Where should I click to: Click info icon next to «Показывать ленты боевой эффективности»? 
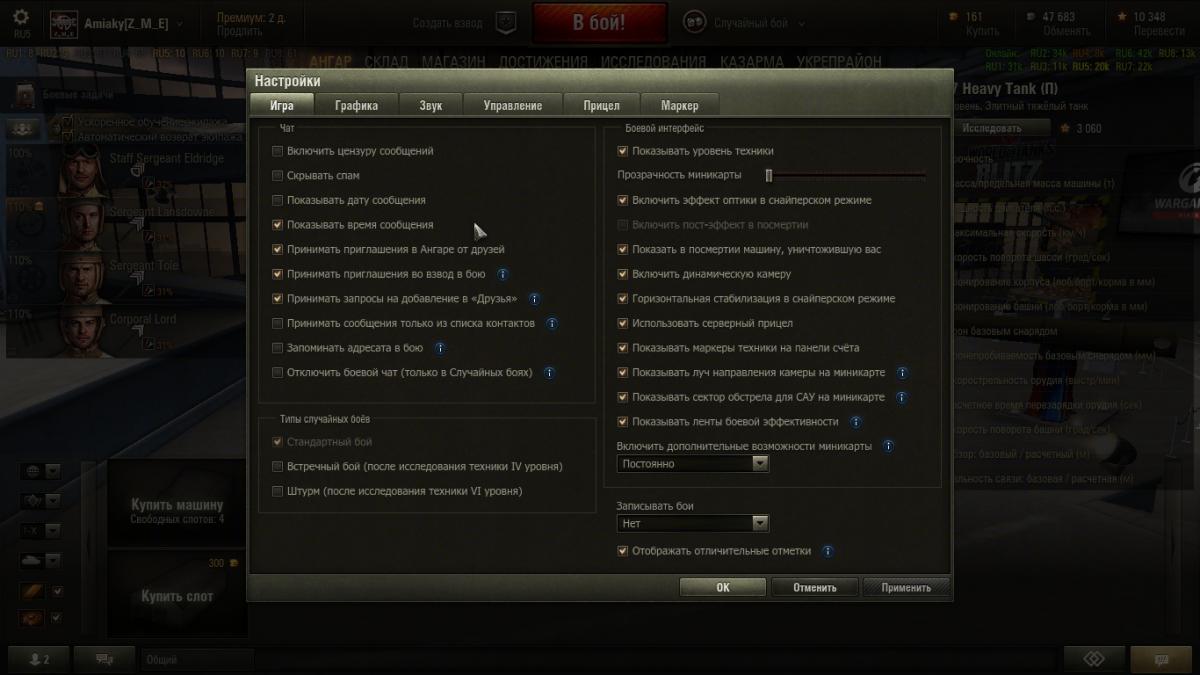point(856,422)
